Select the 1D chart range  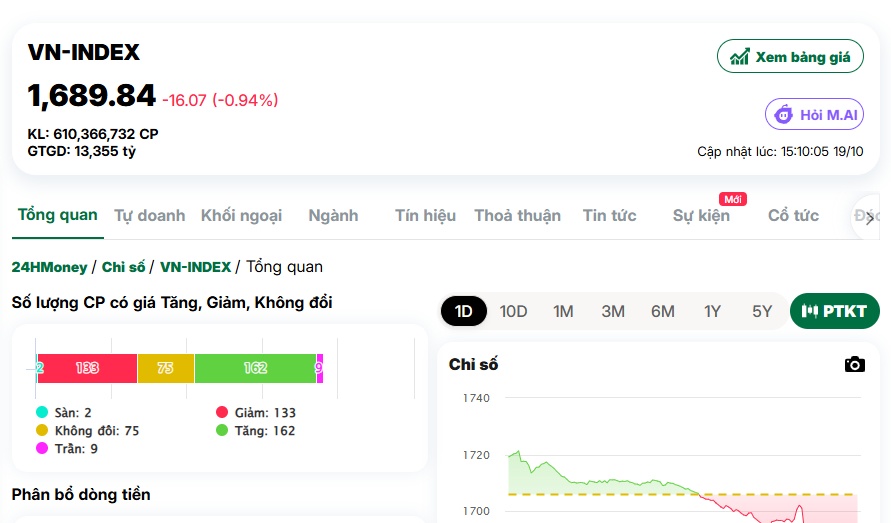click(x=464, y=311)
